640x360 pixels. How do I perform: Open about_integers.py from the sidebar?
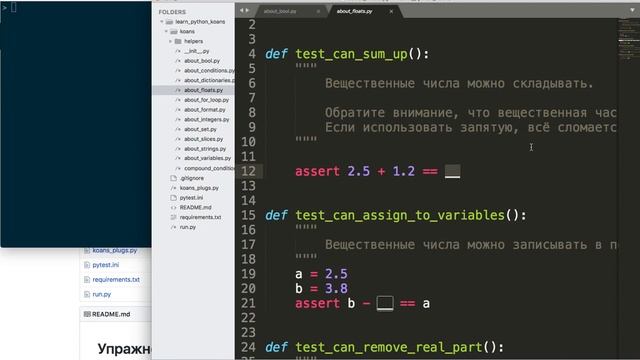click(x=207, y=120)
